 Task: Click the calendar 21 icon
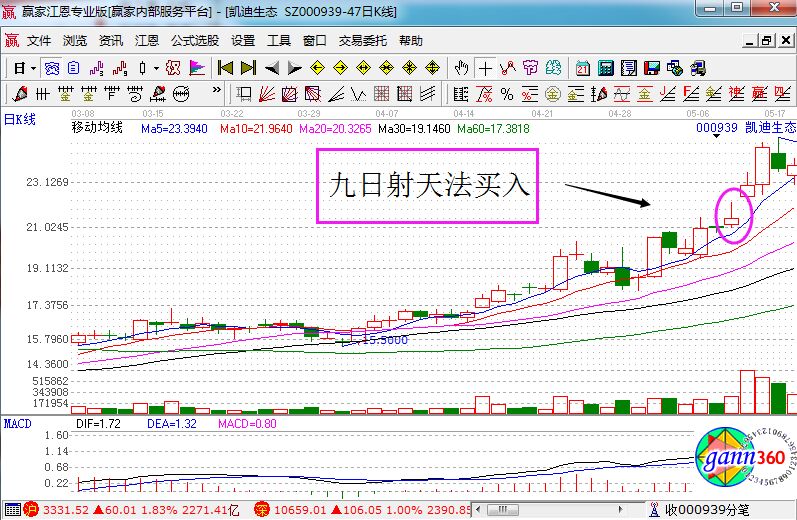click(x=583, y=68)
